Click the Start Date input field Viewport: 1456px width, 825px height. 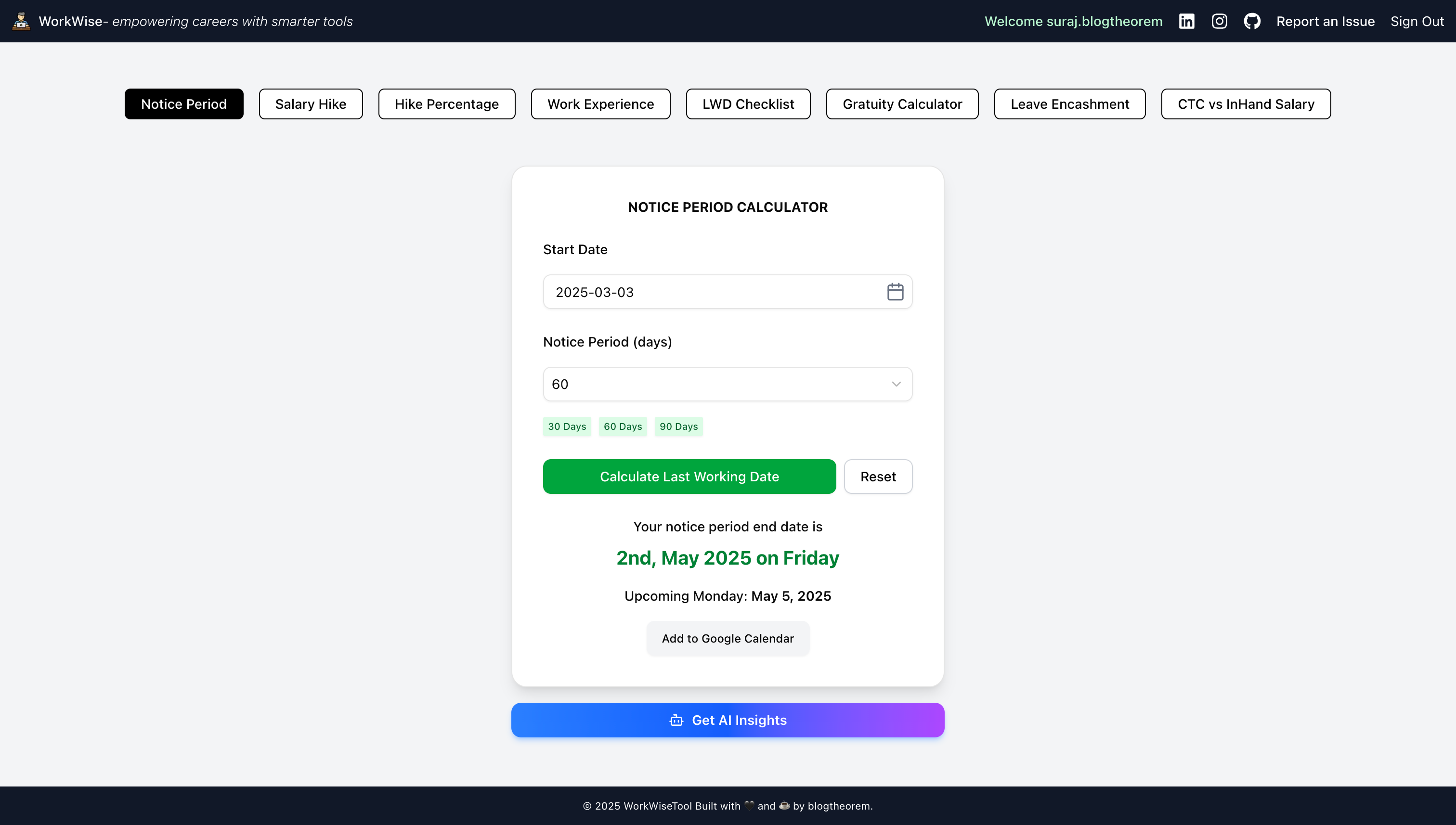708,292
